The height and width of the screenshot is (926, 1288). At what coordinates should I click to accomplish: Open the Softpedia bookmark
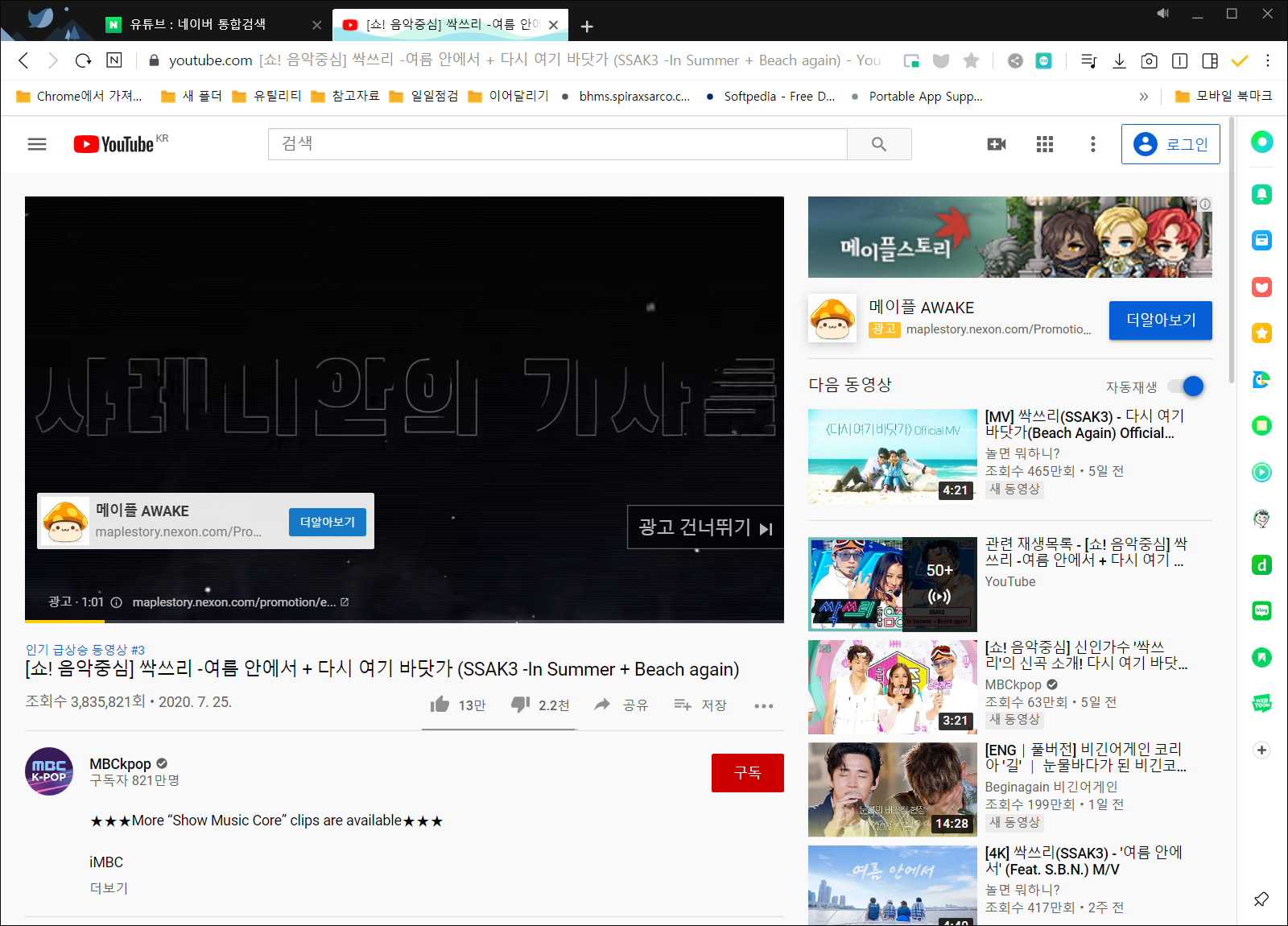[770, 96]
